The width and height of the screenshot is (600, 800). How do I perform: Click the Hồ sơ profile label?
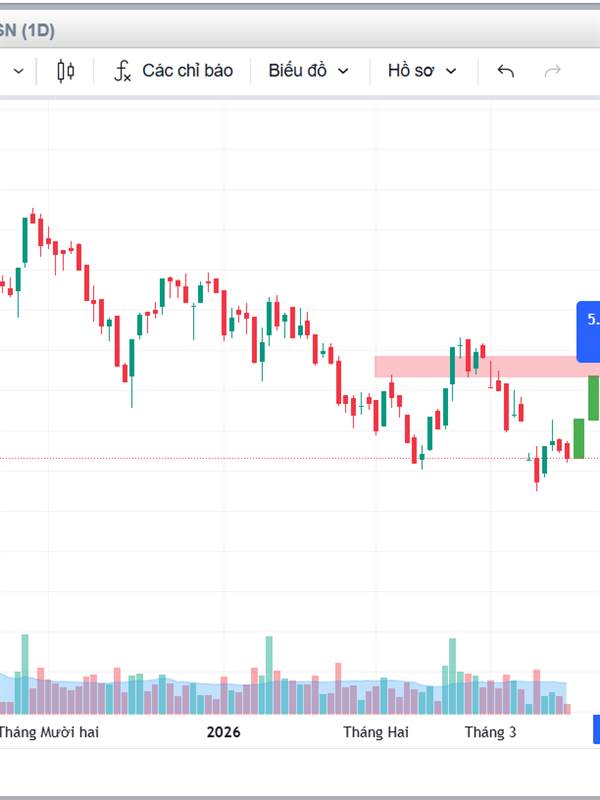coord(410,71)
